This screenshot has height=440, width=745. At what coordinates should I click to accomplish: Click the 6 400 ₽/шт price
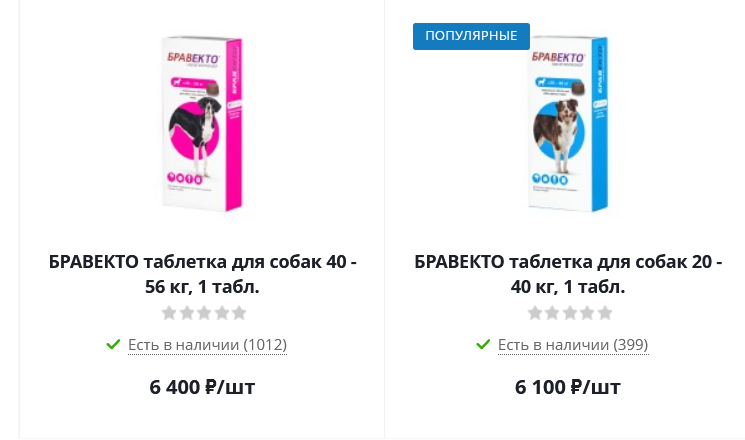(x=202, y=387)
